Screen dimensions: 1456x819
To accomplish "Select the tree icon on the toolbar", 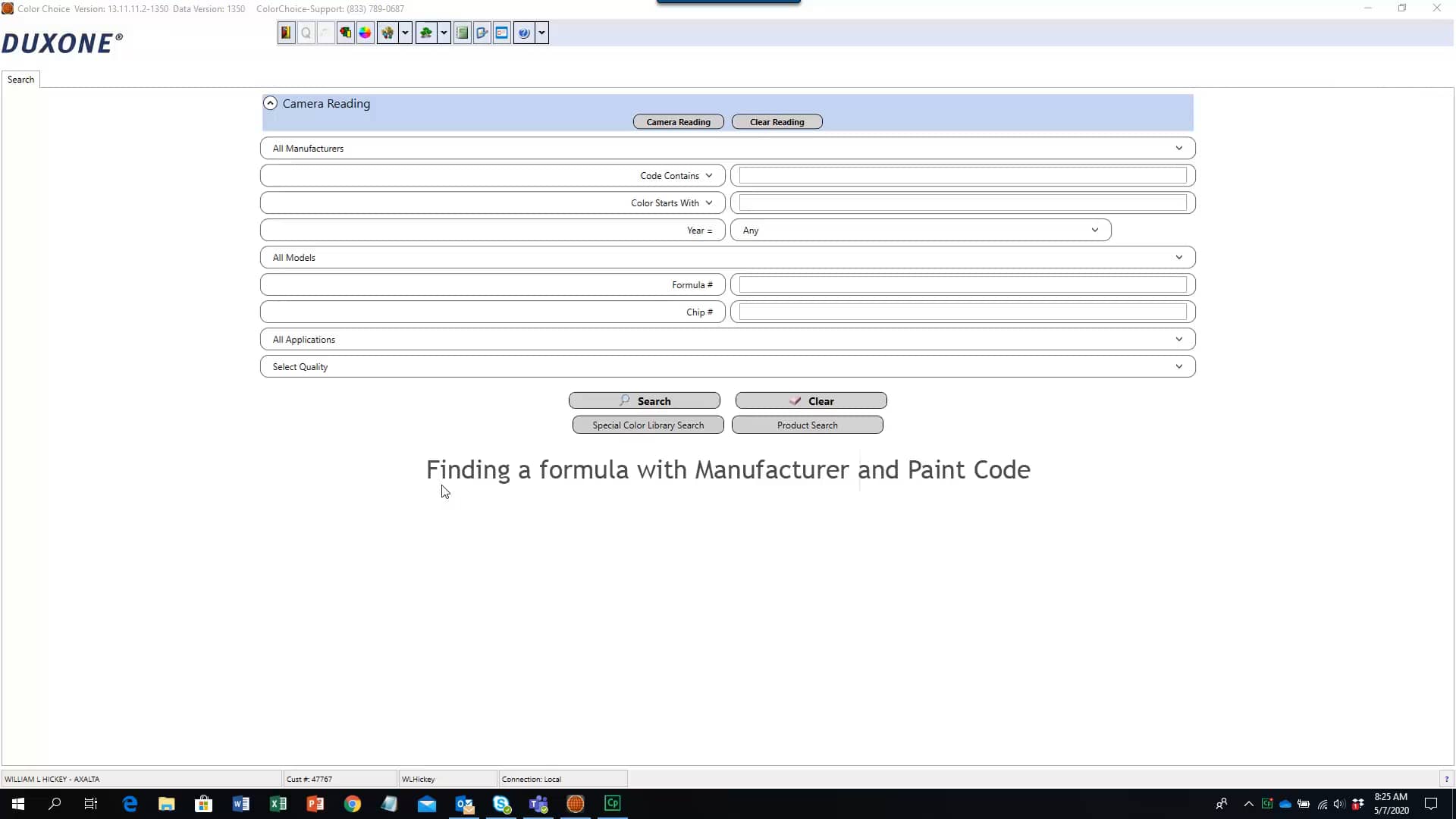I will click(x=427, y=33).
